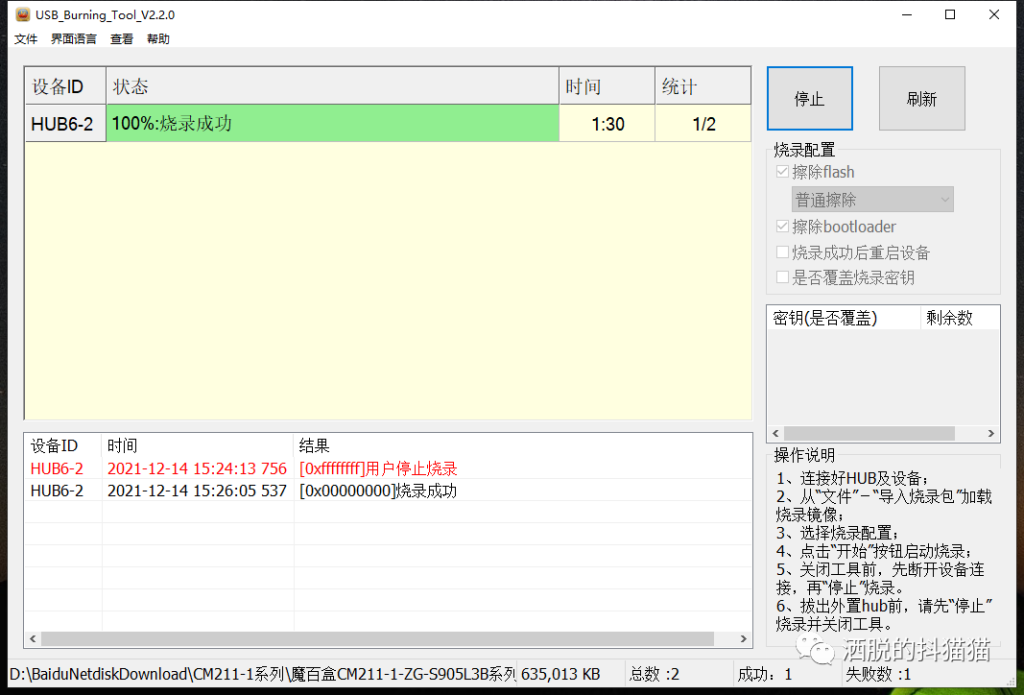Open the 文件 menu
The image size is (1024, 695).
(26, 39)
